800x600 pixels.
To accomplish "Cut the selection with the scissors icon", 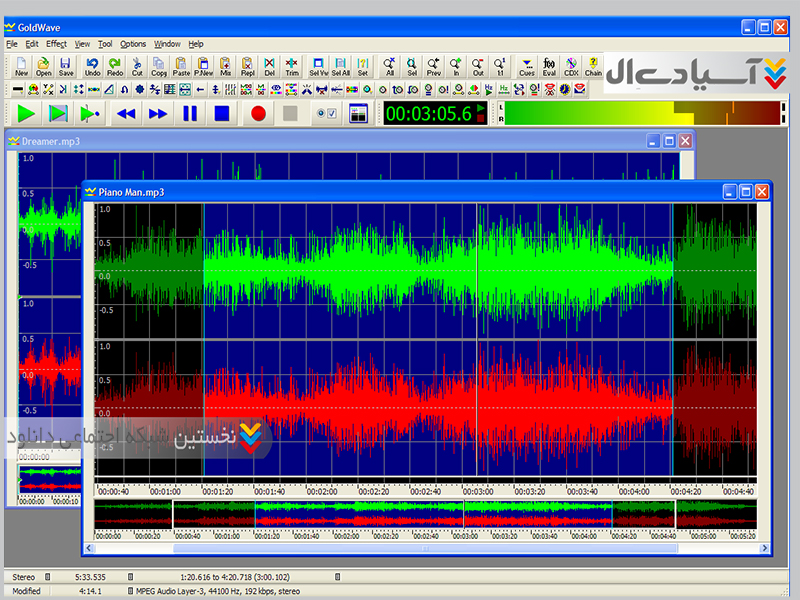I will pyautogui.click(x=137, y=66).
